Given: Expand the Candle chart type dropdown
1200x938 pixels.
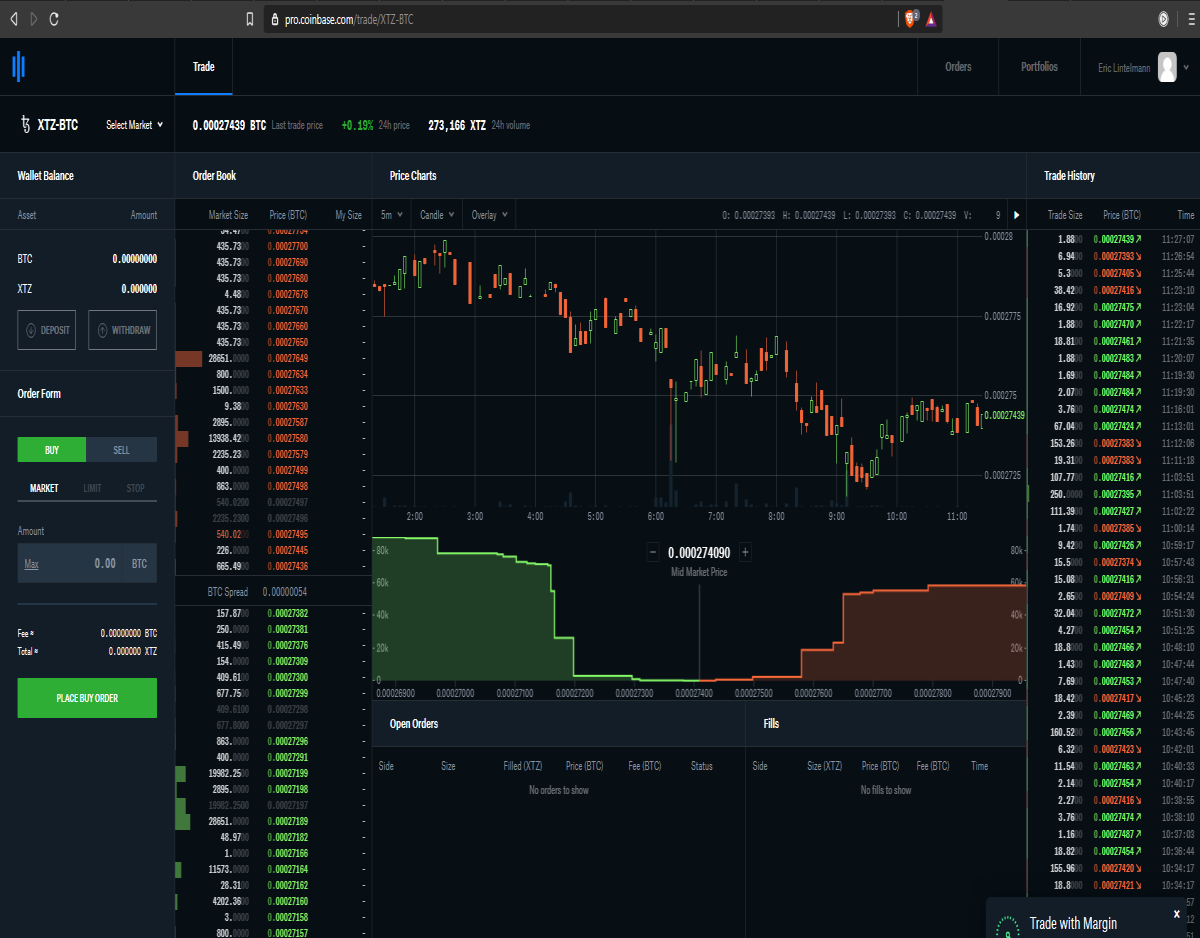Looking at the screenshot, I should coord(437,215).
